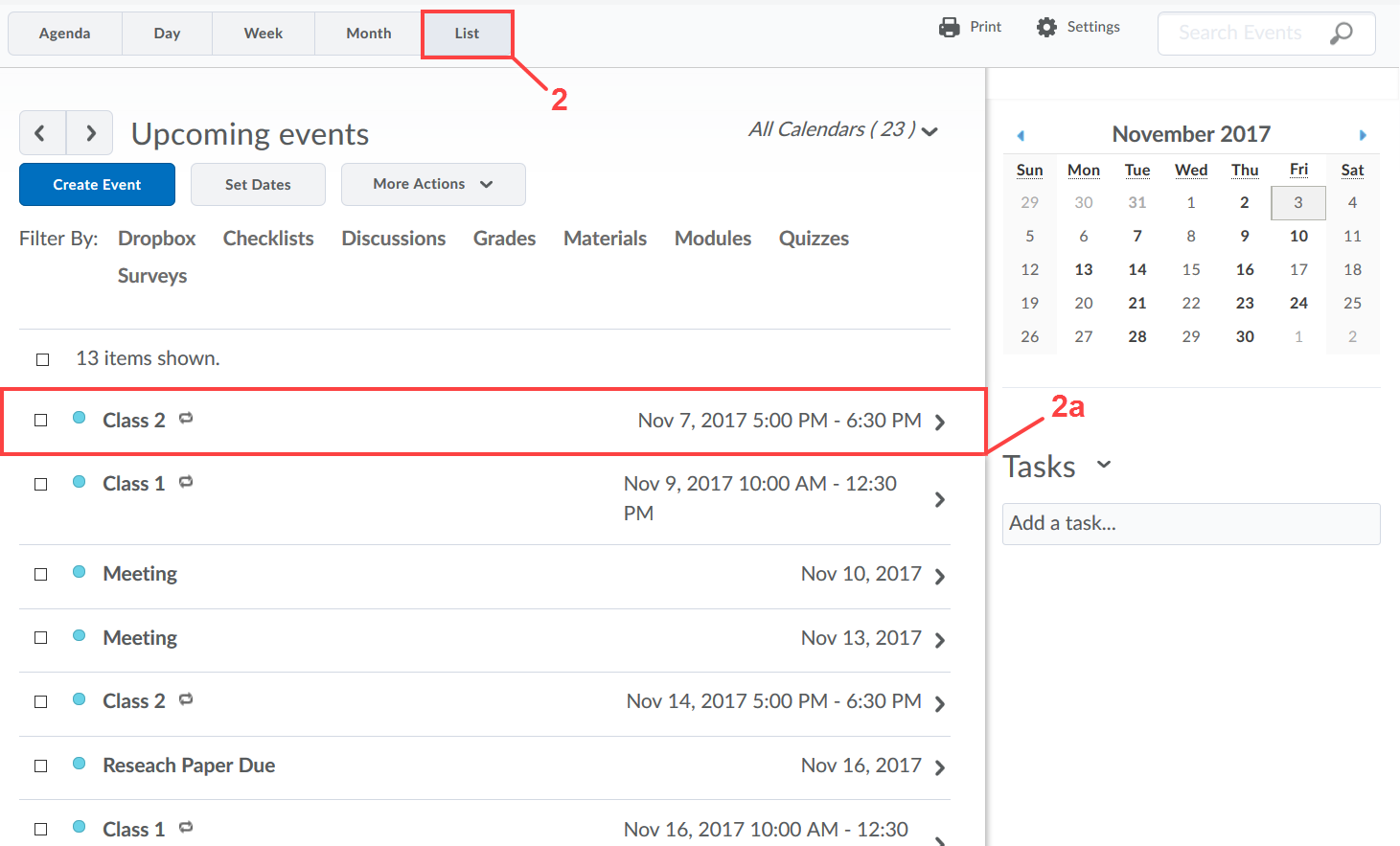
Task: Check the select-all items checkbox
Action: pyautogui.click(x=42, y=359)
